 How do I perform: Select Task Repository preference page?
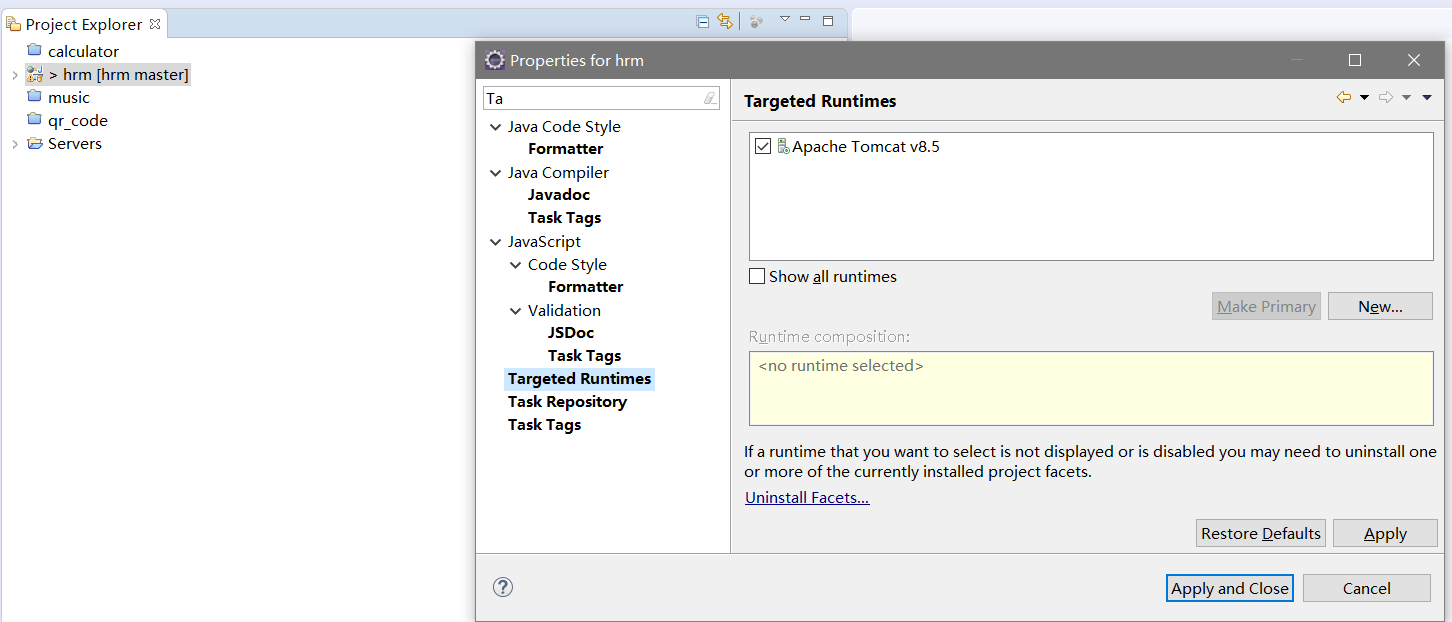click(567, 402)
